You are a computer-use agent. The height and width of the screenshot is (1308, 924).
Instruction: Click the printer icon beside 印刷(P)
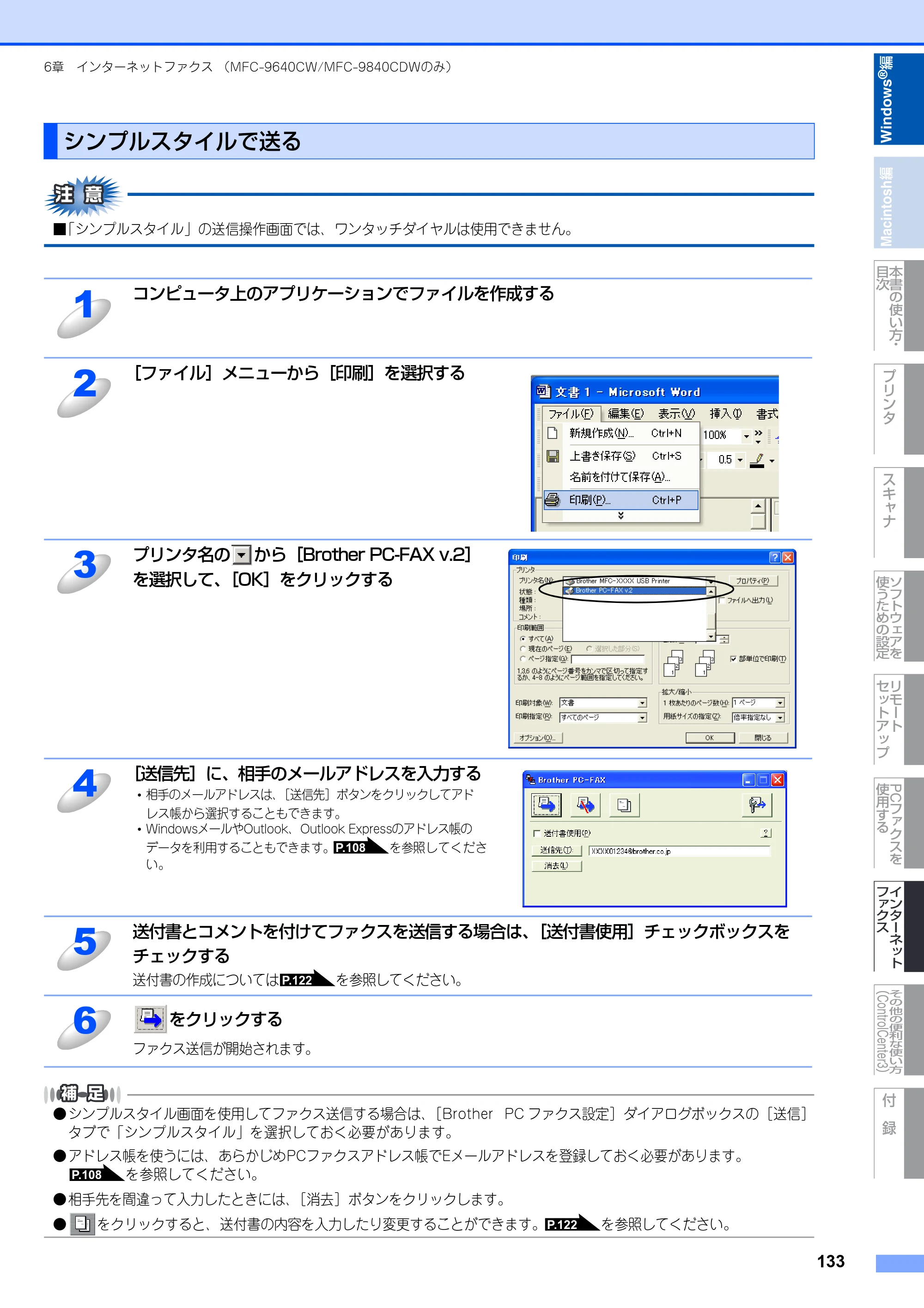point(552,500)
